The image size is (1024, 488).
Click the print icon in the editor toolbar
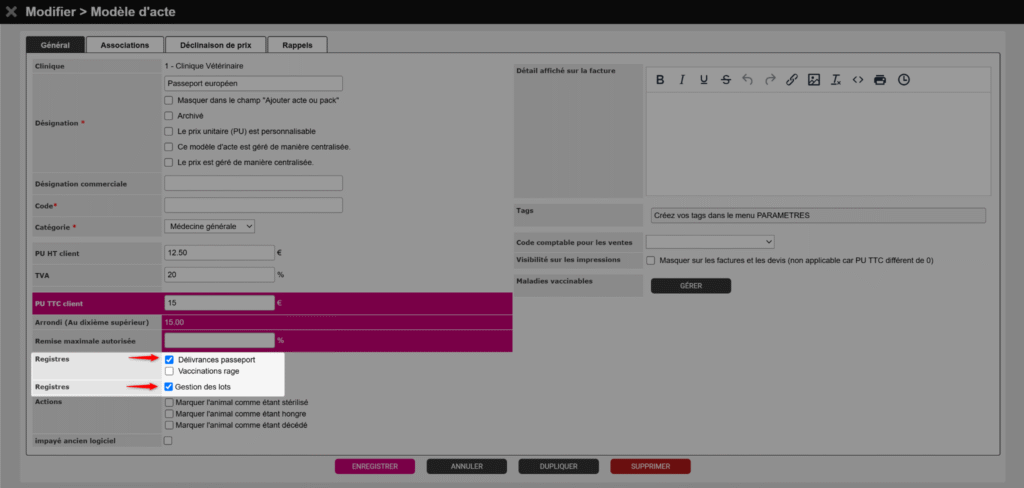[x=880, y=80]
